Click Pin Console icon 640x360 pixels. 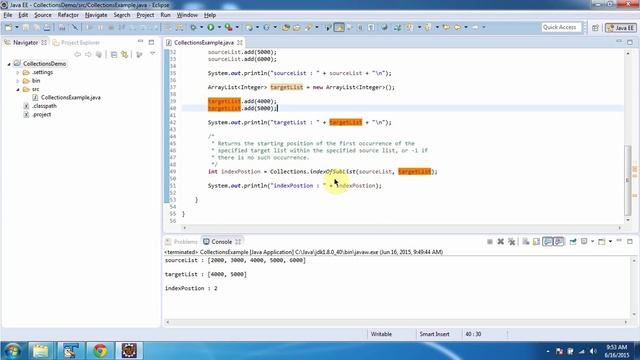pyautogui.click(x=573, y=242)
